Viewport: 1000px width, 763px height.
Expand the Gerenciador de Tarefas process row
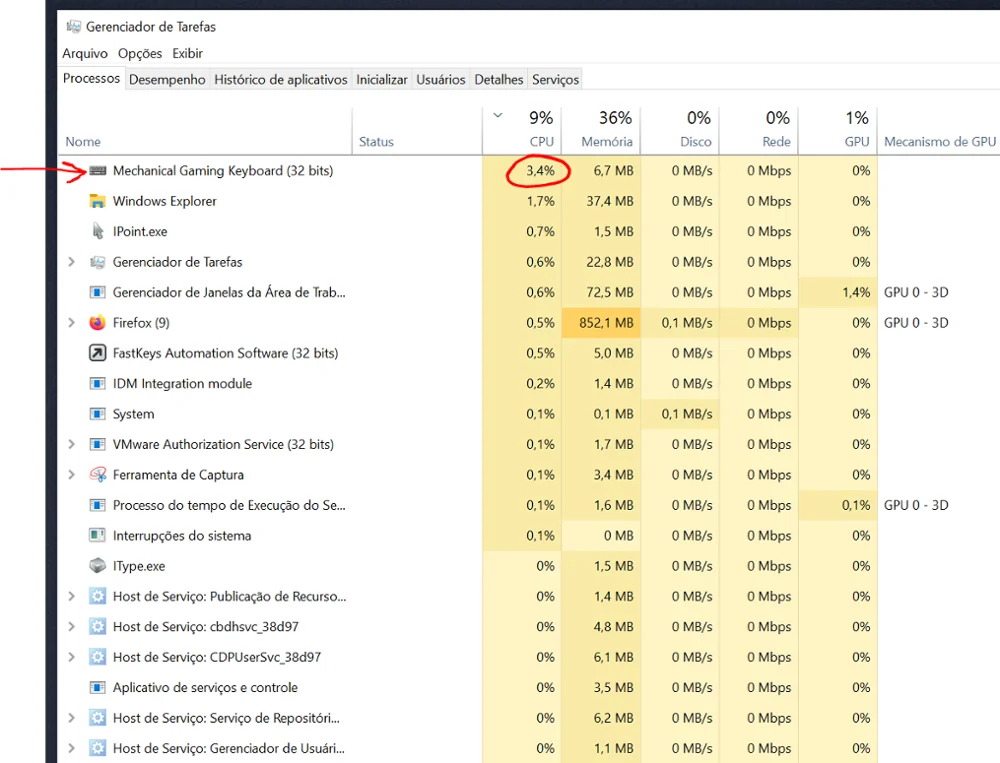pyautogui.click(x=71, y=262)
